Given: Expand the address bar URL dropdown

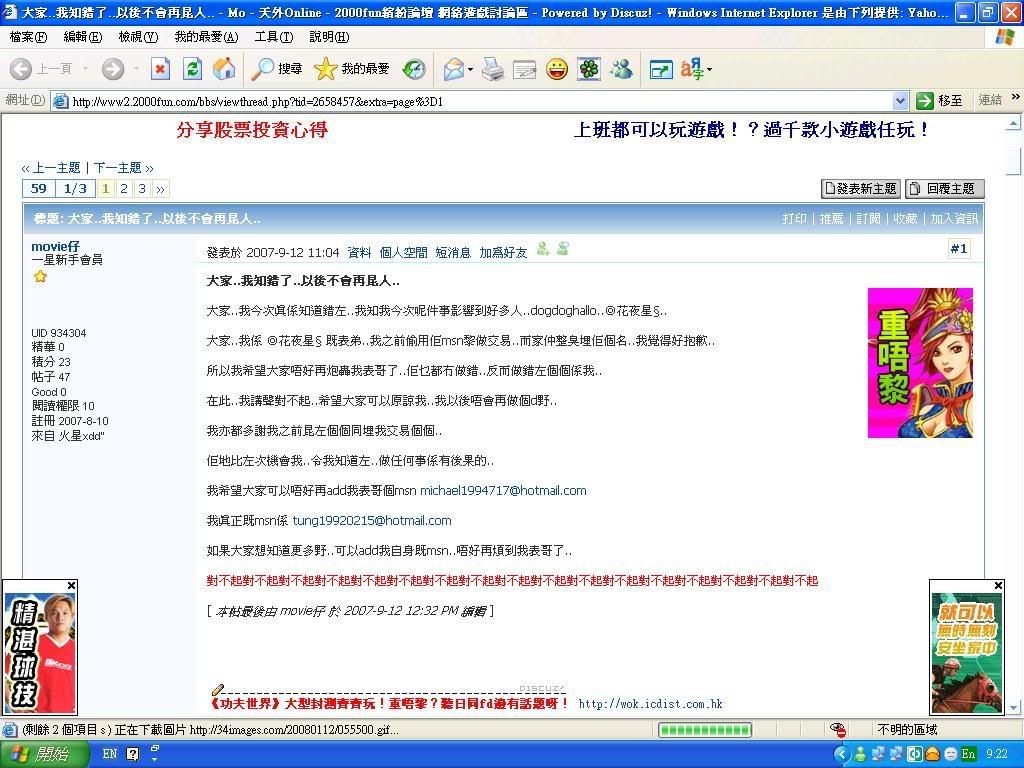Looking at the screenshot, I should [900, 101].
